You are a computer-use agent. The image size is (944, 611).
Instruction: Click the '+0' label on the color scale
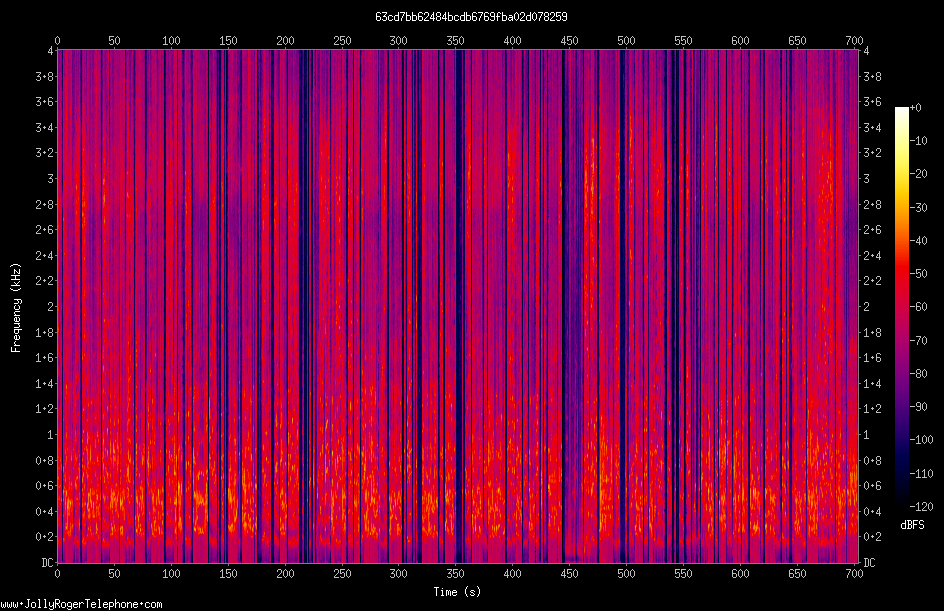click(916, 108)
